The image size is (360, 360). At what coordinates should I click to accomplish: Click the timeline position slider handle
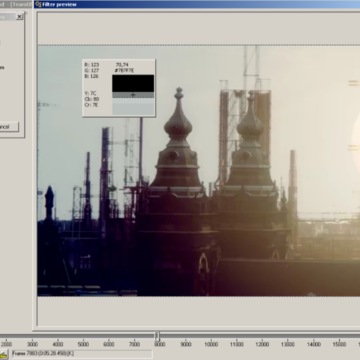pos(157,336)
